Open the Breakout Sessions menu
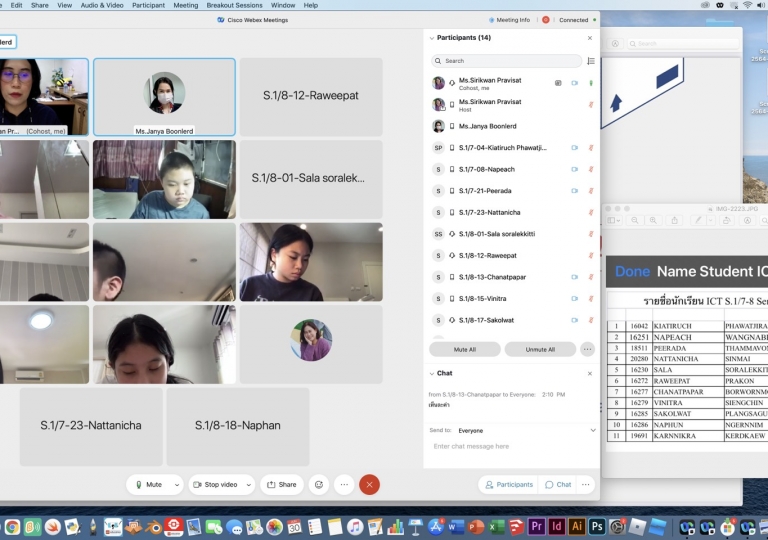768x540 pixels. click(x=235, y=5)
